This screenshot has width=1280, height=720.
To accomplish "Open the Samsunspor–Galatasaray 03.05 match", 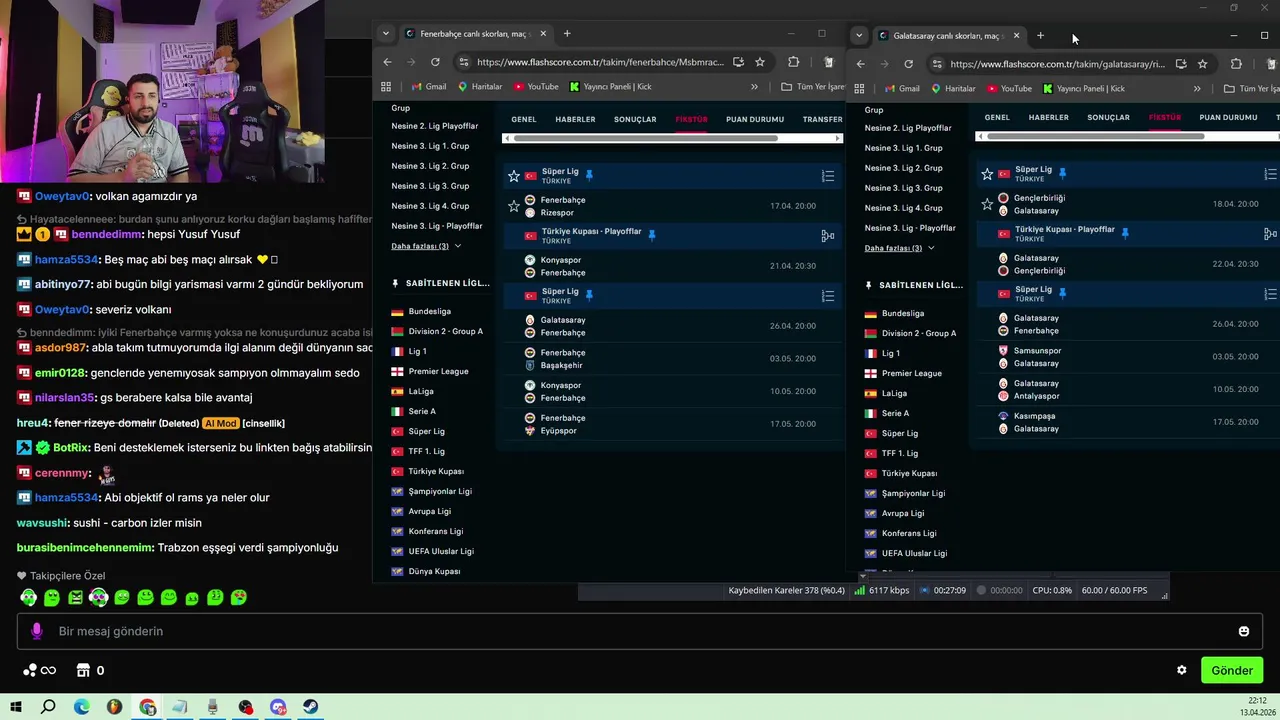I will [1128, 357].
